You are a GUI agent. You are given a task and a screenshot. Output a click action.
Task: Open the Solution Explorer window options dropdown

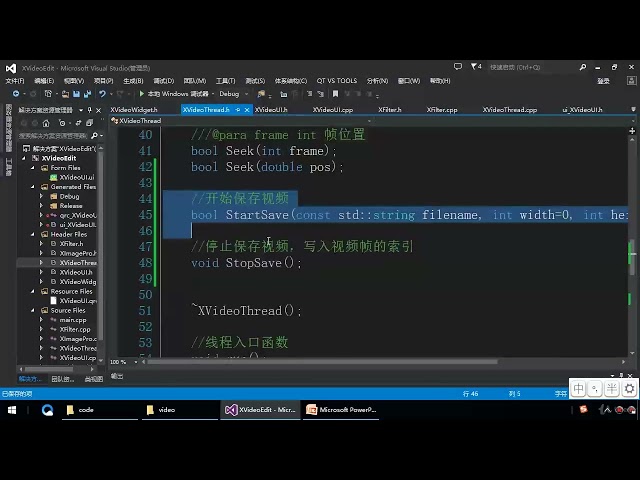click(81, 110)
